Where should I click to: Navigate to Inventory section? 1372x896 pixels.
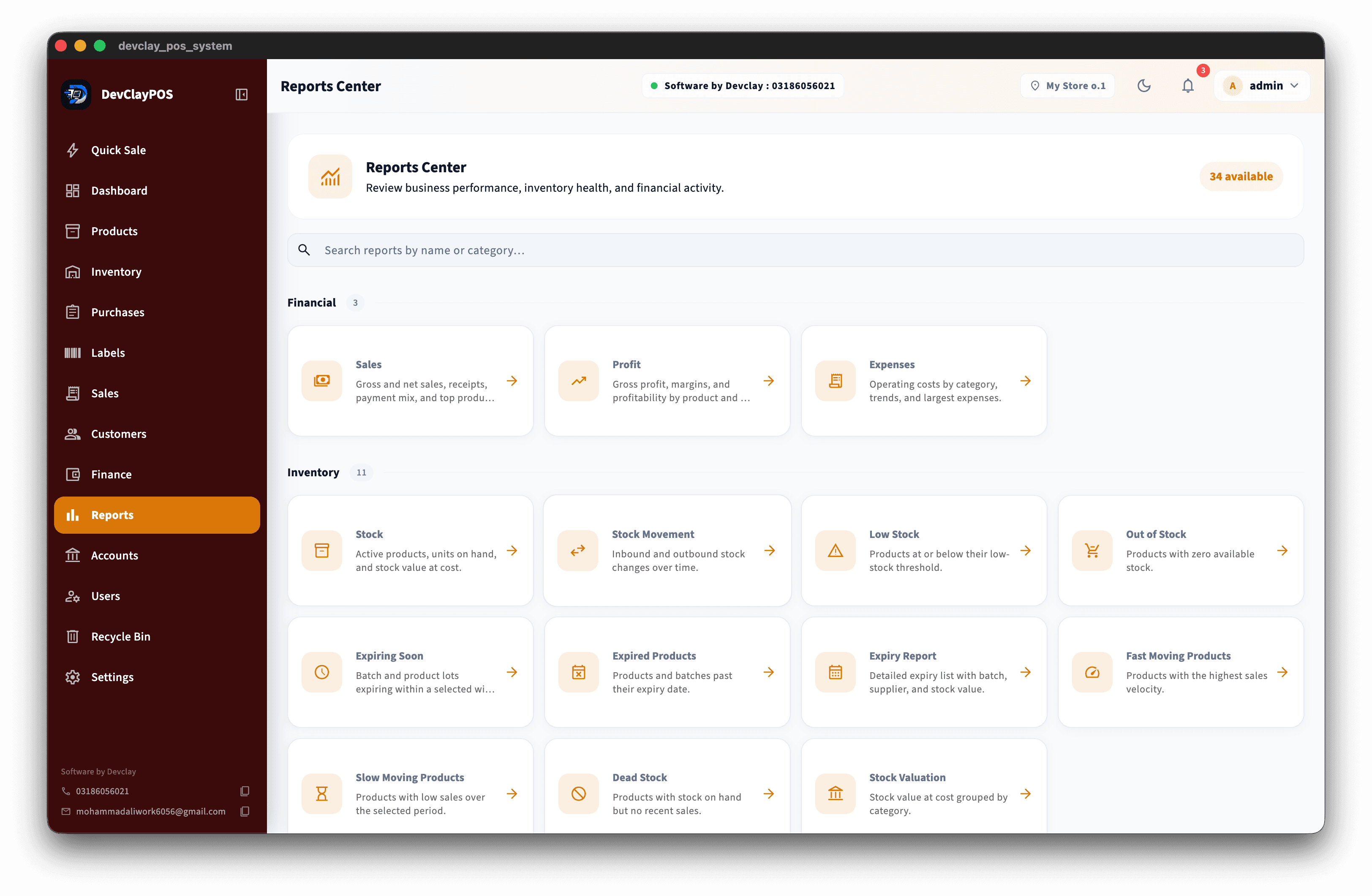(x=156, y=272)
